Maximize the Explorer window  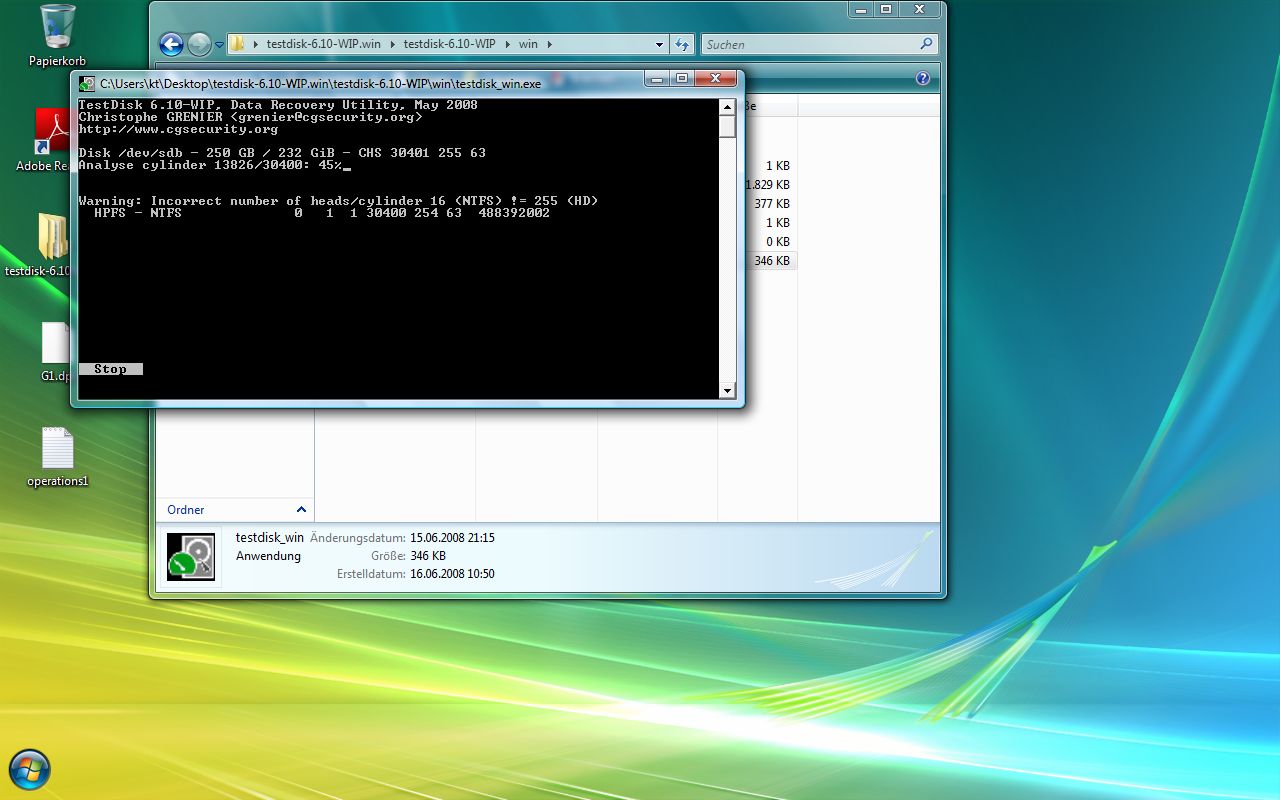(x=885, y=9)
